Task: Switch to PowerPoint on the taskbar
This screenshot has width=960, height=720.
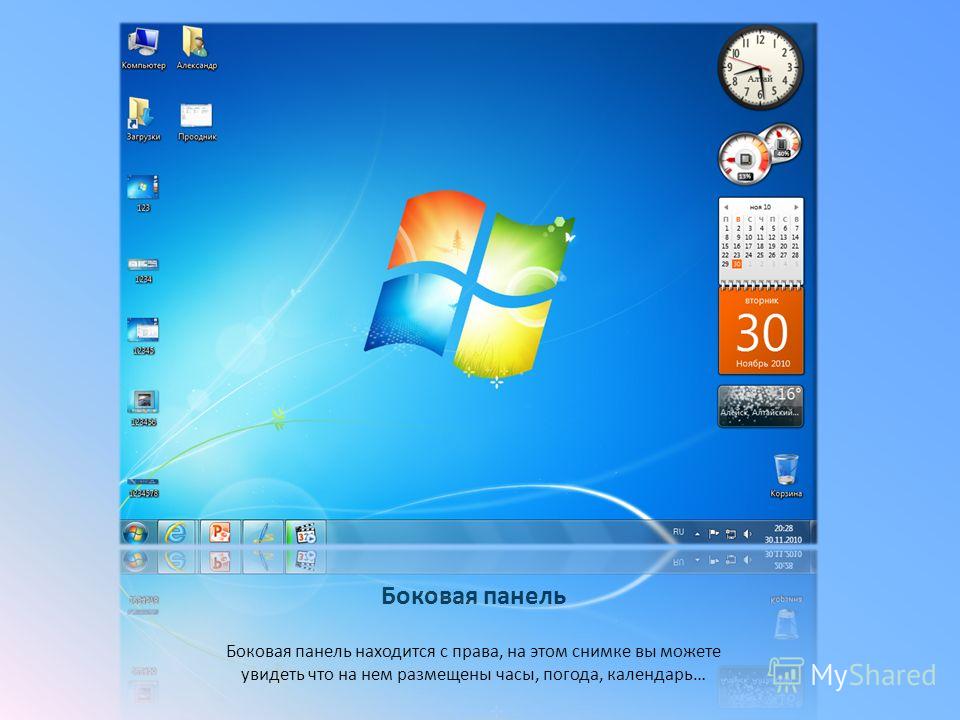Action: pos(219,533)
